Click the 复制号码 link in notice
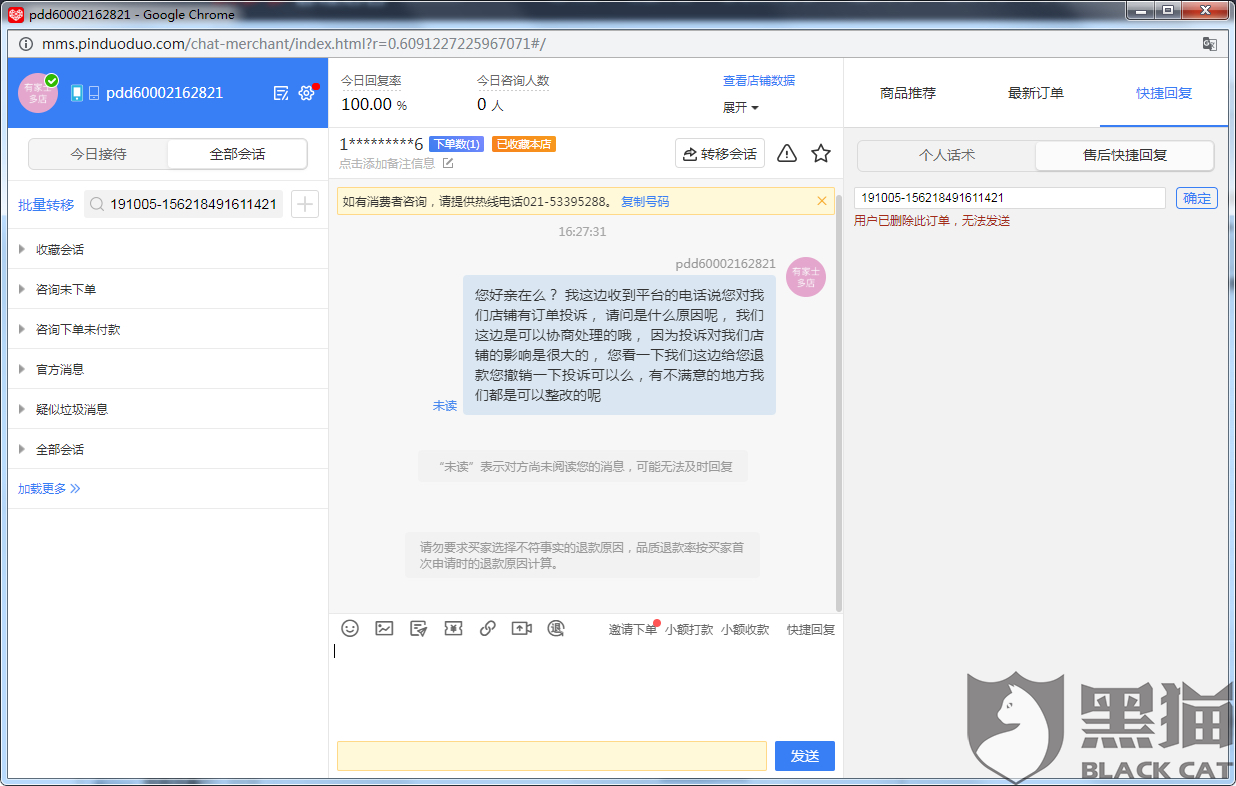 645,201
